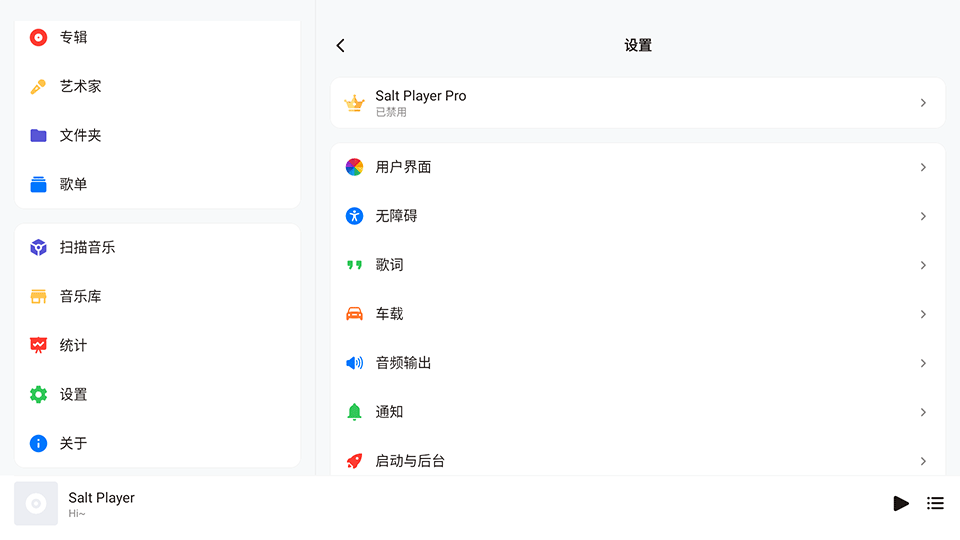Click the 扫描音乐 scan cube icon
The height and width of the screenshot is (540, 960).
tap(38, 247)
